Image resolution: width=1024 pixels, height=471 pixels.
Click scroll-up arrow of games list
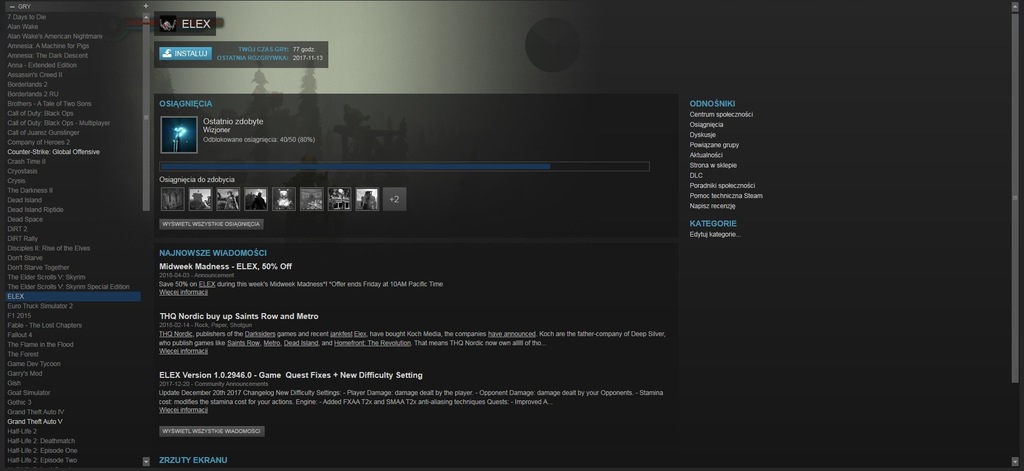click(146, 18)
